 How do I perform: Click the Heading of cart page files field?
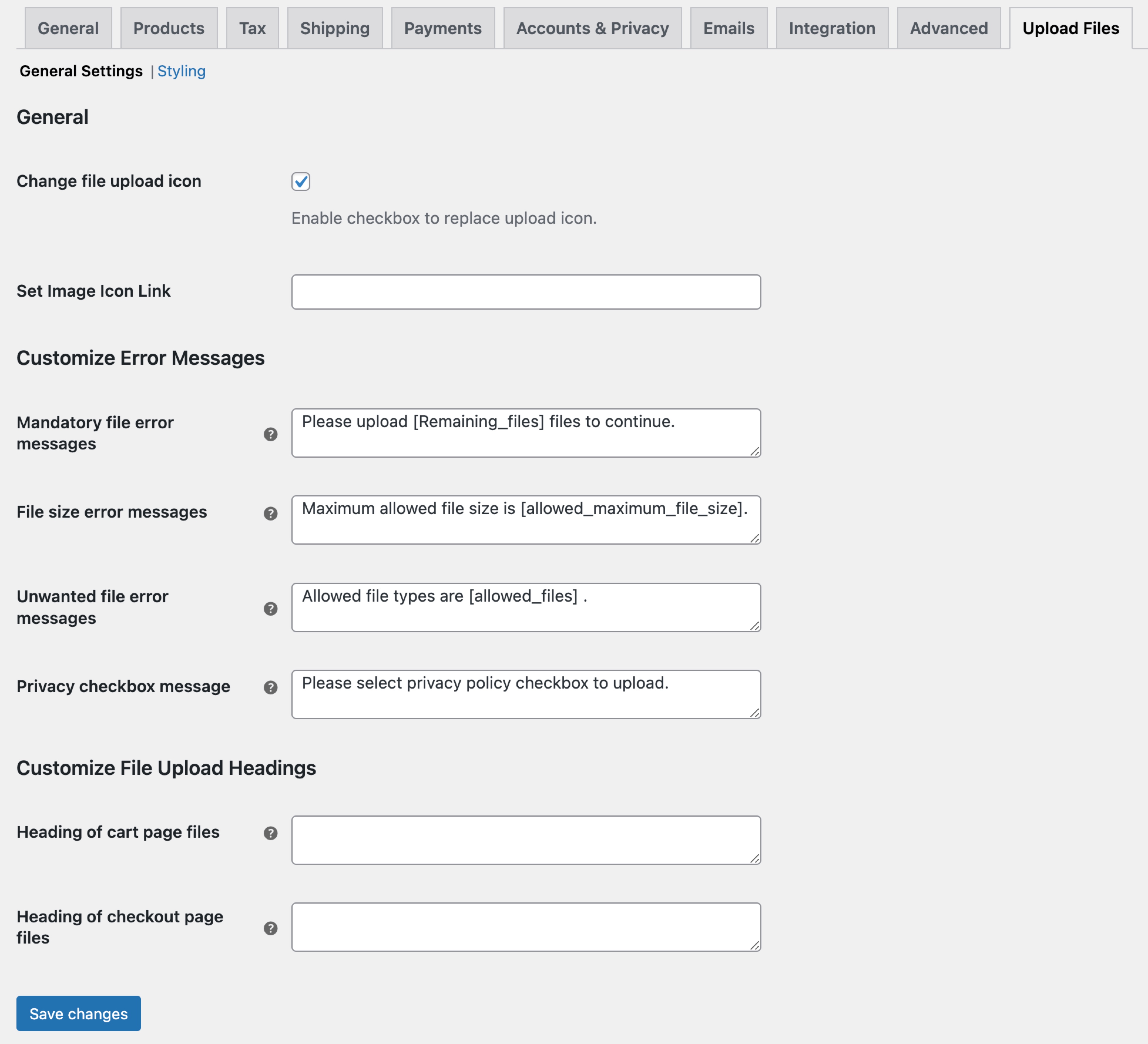click(525, 839)
